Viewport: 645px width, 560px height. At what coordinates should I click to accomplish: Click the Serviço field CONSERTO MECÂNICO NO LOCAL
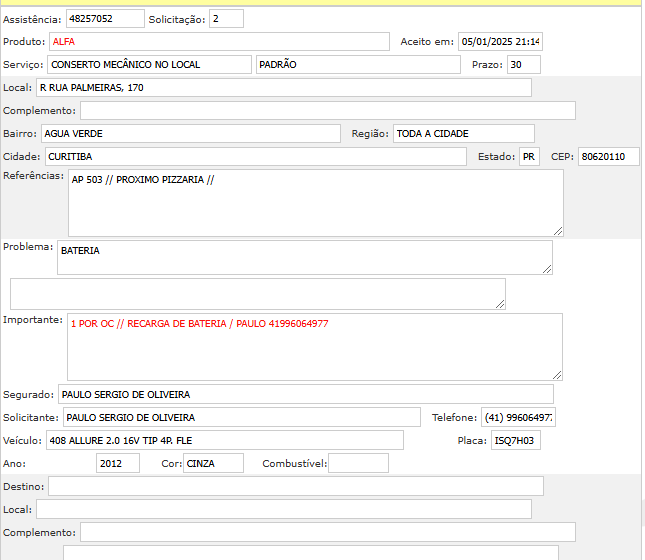(x=149, y=65)
